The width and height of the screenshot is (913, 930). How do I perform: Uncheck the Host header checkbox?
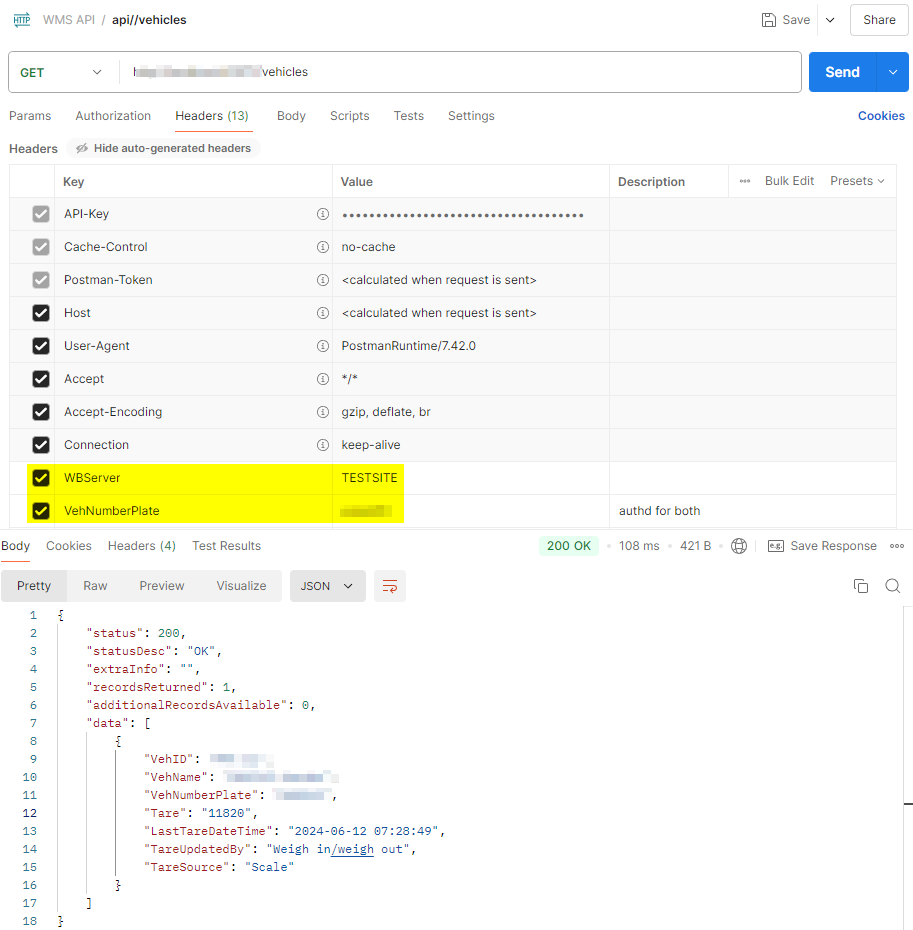(41, 313)
